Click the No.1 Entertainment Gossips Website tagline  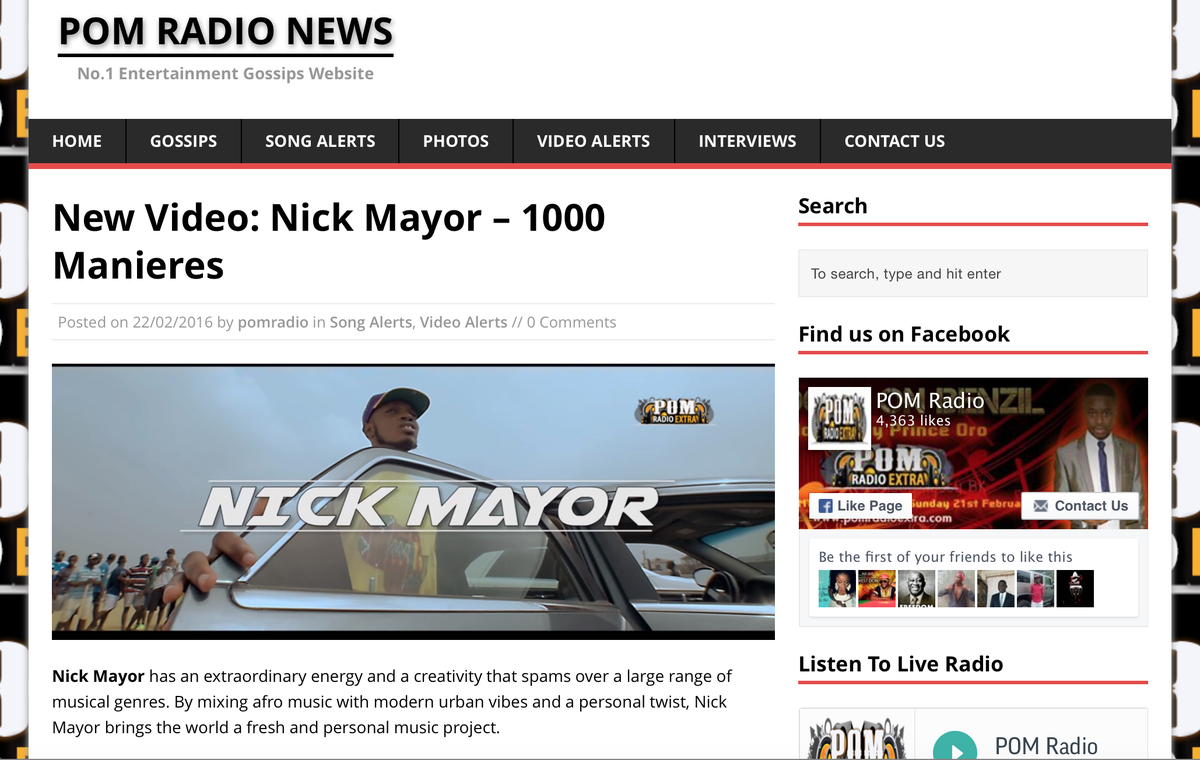point(225,73)
